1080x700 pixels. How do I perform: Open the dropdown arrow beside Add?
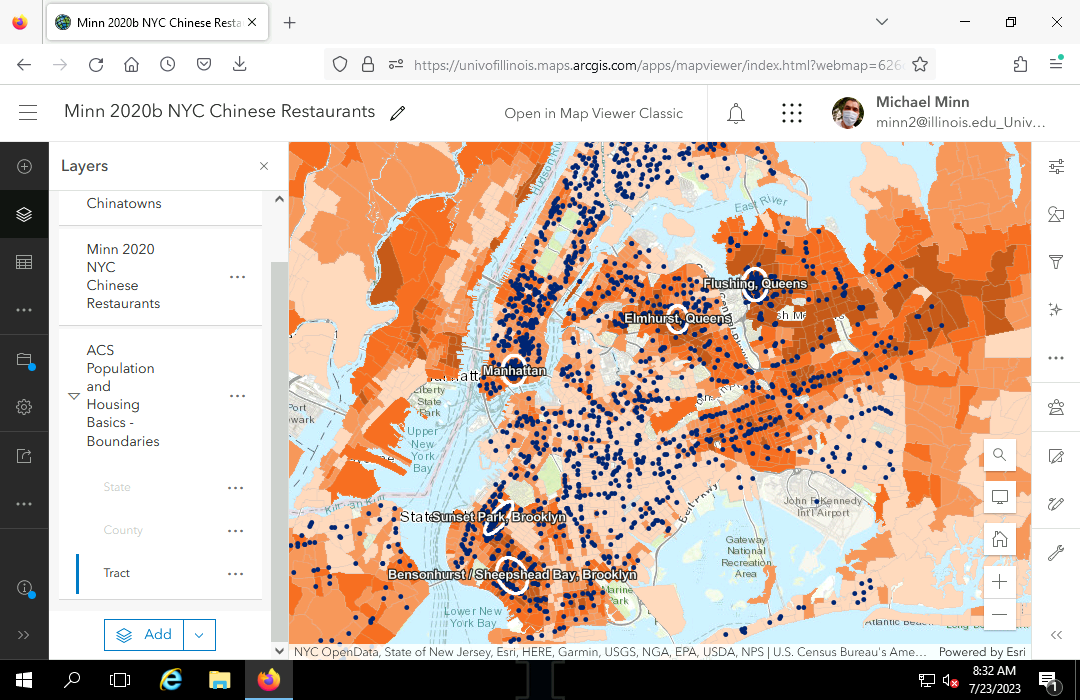click(199, 635)
